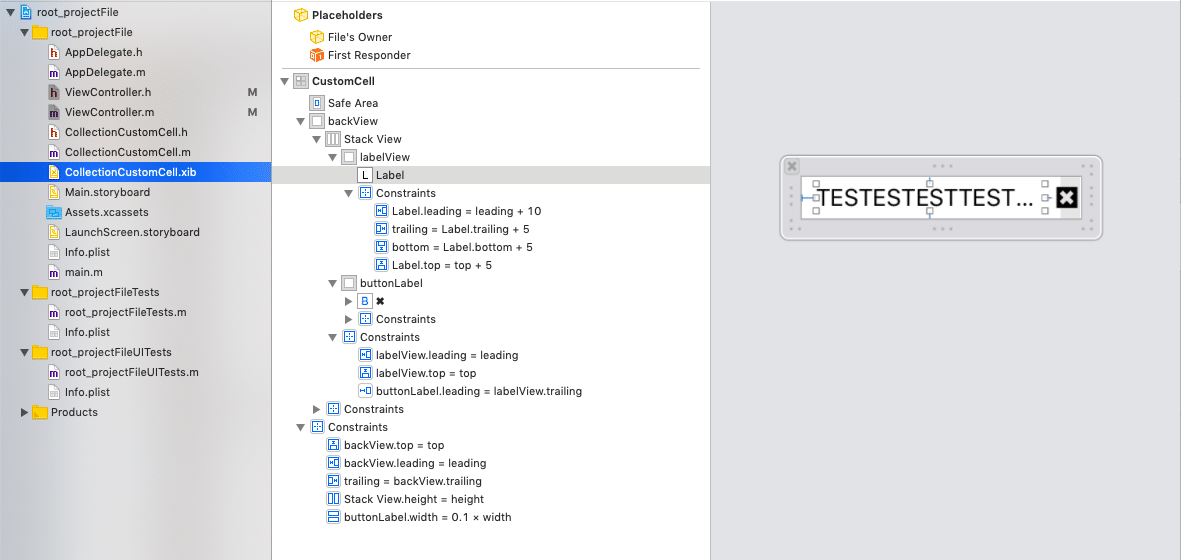Expand the Products group

coord(25,412)
